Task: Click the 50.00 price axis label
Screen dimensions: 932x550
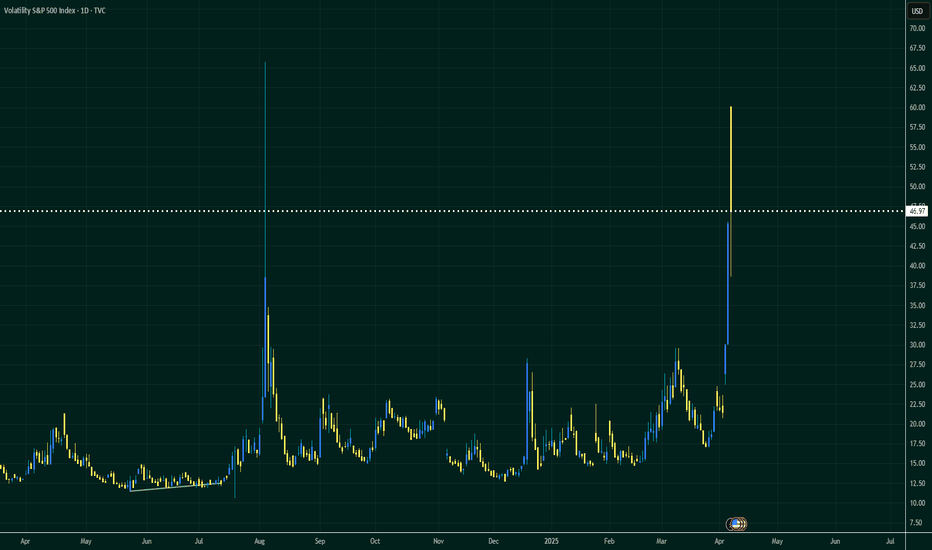Action: [x=918, y=187]
